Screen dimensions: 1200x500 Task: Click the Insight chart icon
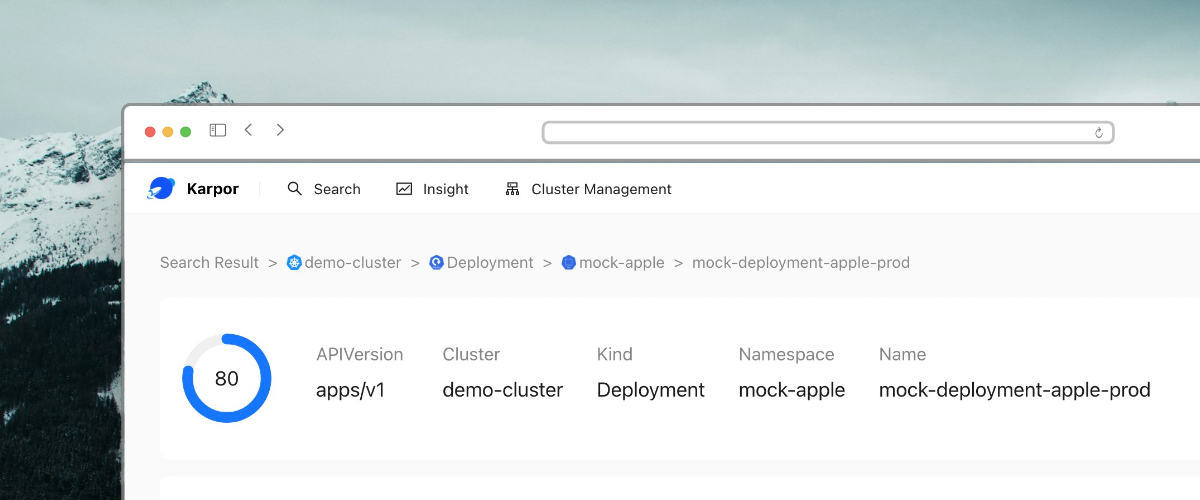tap(404, 189)
